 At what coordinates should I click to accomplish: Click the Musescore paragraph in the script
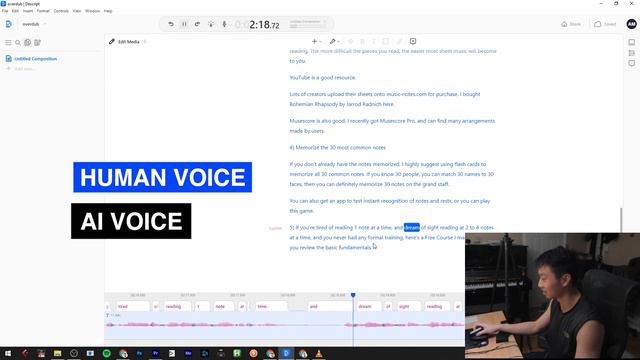392,126
